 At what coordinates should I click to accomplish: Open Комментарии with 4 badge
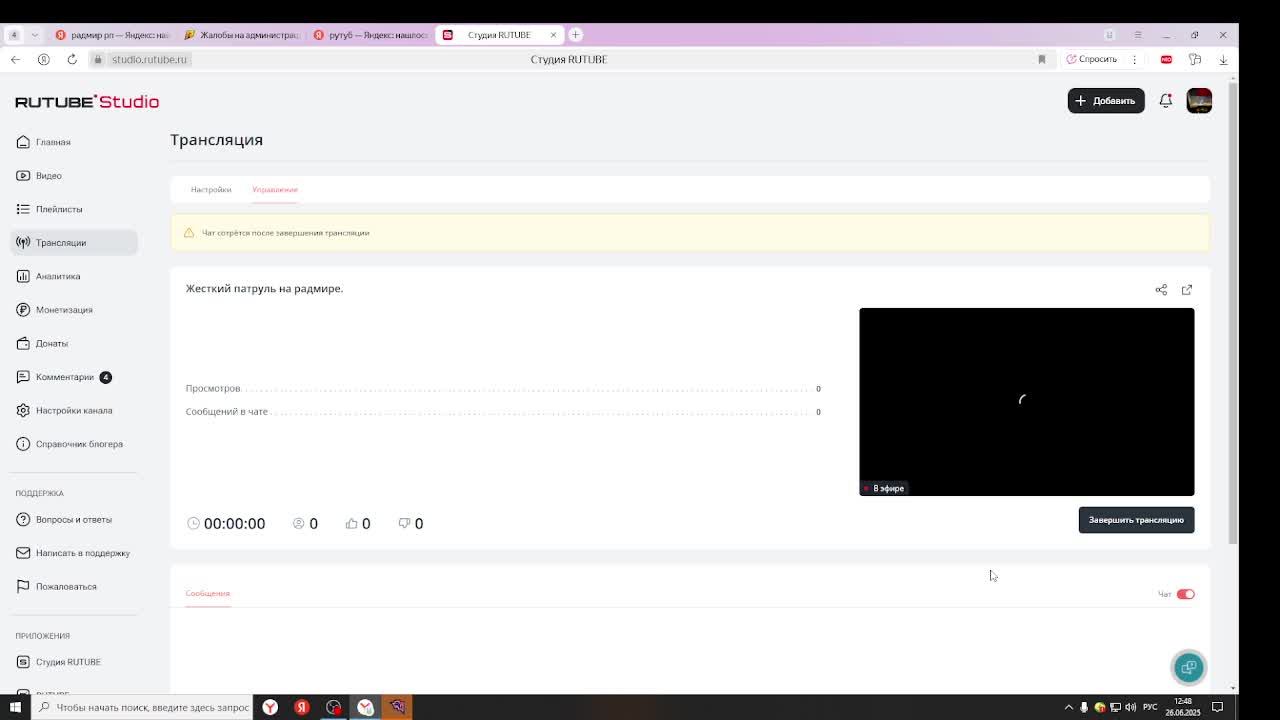pos(65,377)
